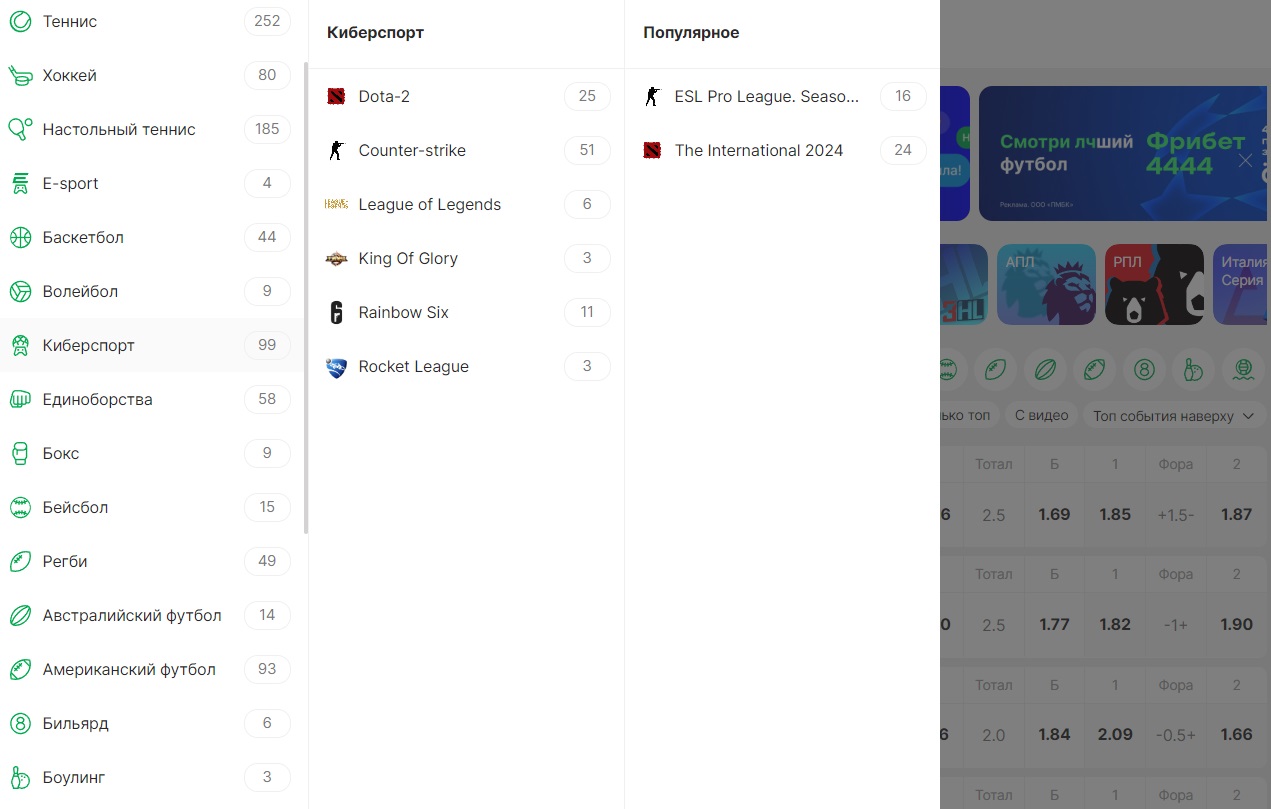Click the rugby ball icon beside Регби
The width and height of the screenshot is (1271, 809).
[20, 561]
